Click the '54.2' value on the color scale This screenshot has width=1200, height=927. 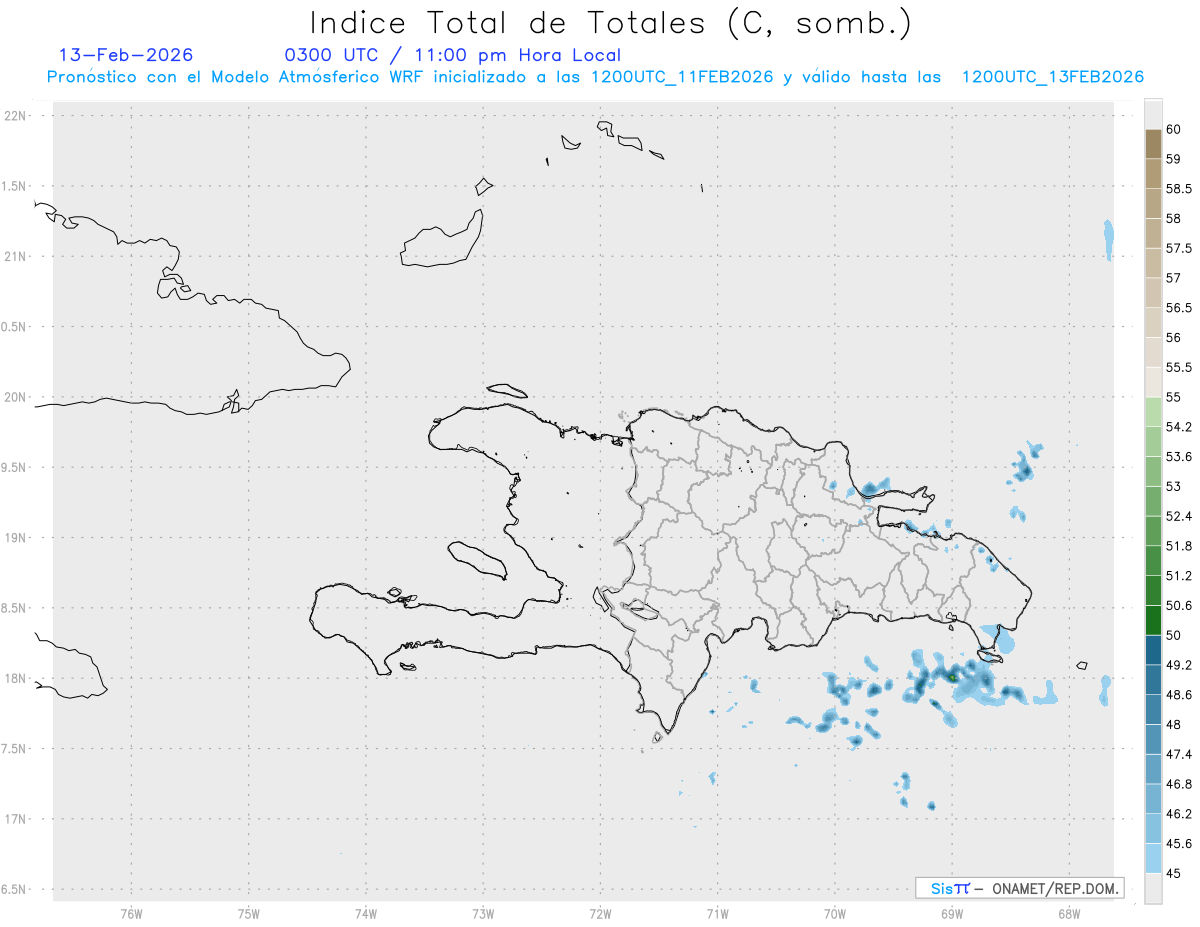point(1180,427)
